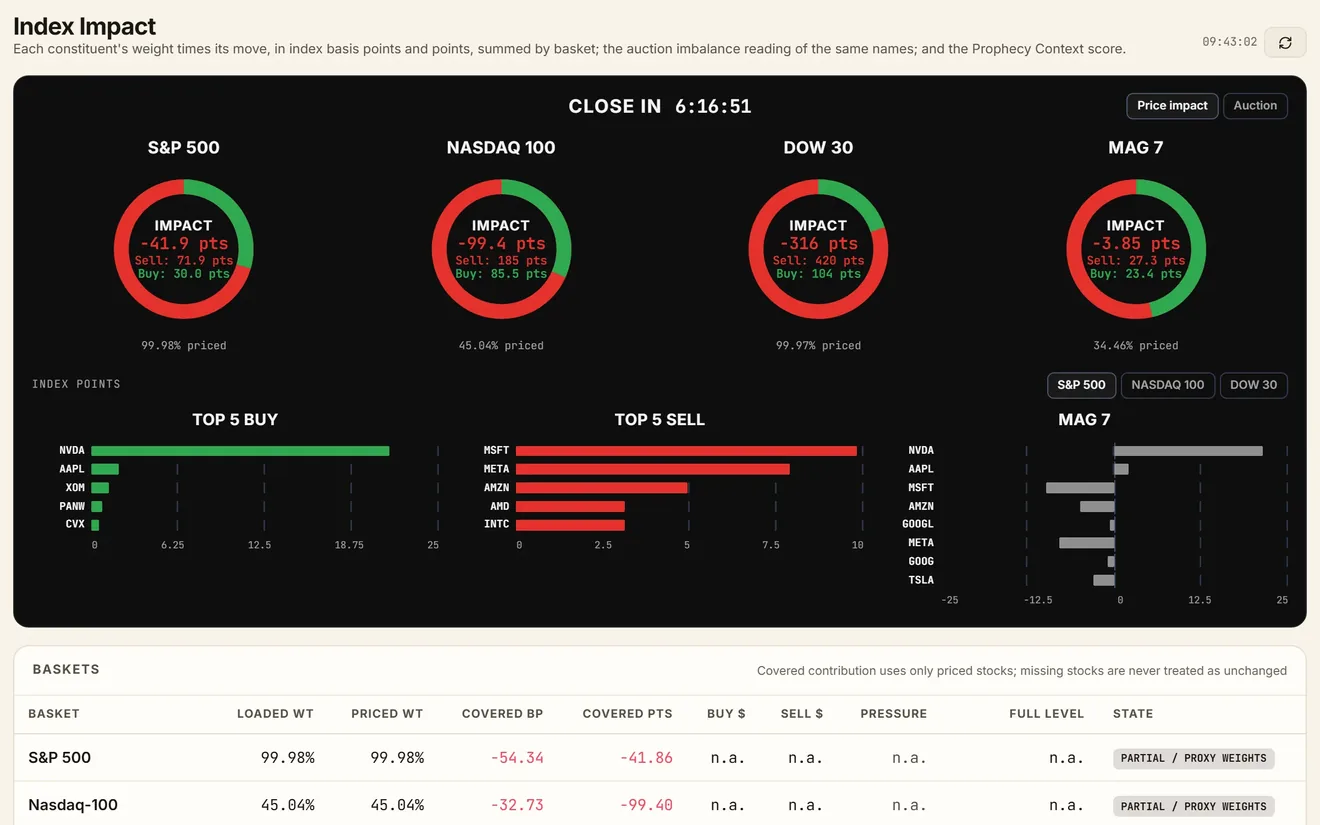Click S&P 500 row Partial / Proxy Weights badge
The height and width of the screenshot is (825, 1320).
pyautogui.click(x=1194, y=758)
